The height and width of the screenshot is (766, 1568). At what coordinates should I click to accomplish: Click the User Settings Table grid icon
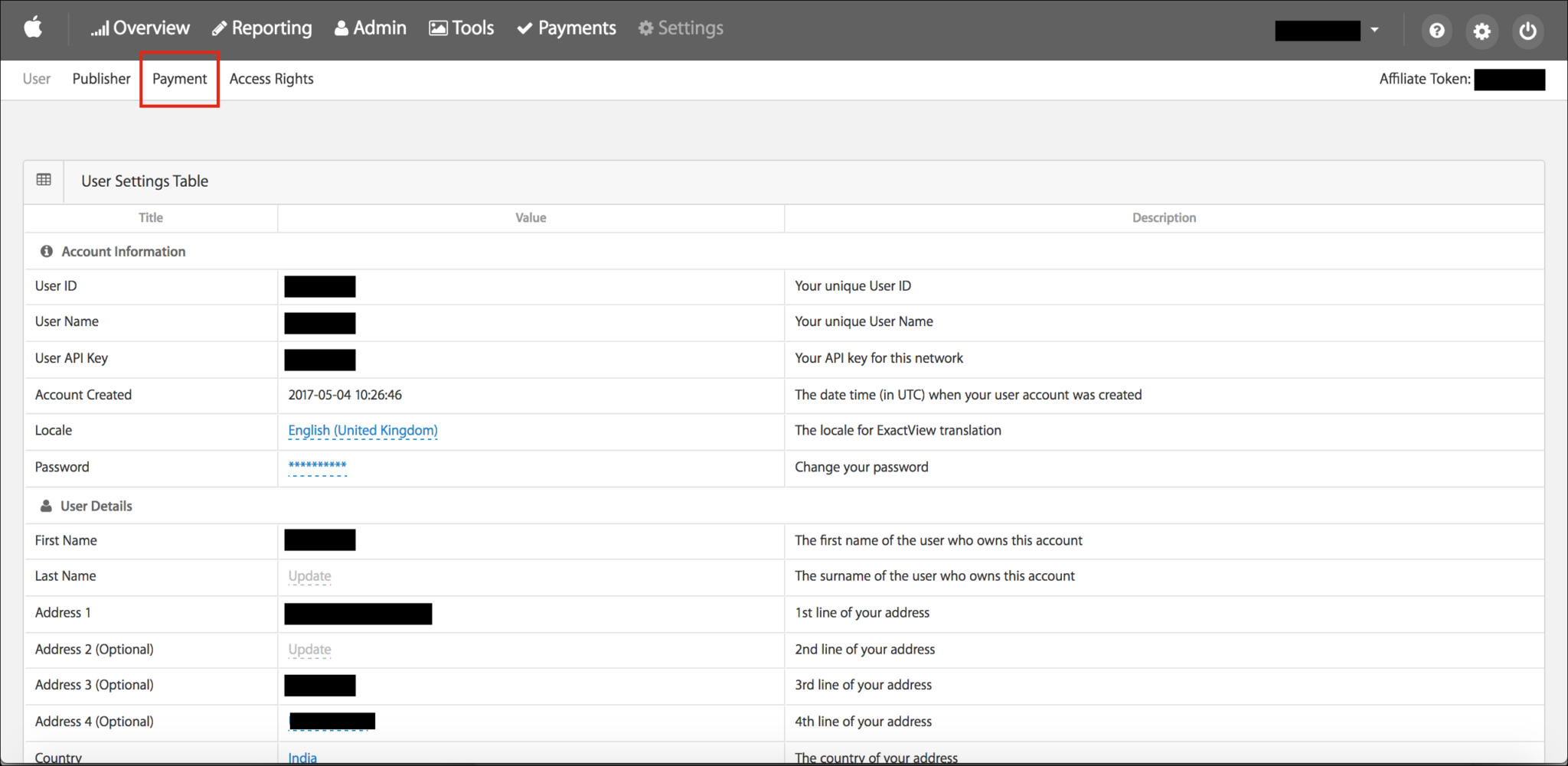pos(44,180)
